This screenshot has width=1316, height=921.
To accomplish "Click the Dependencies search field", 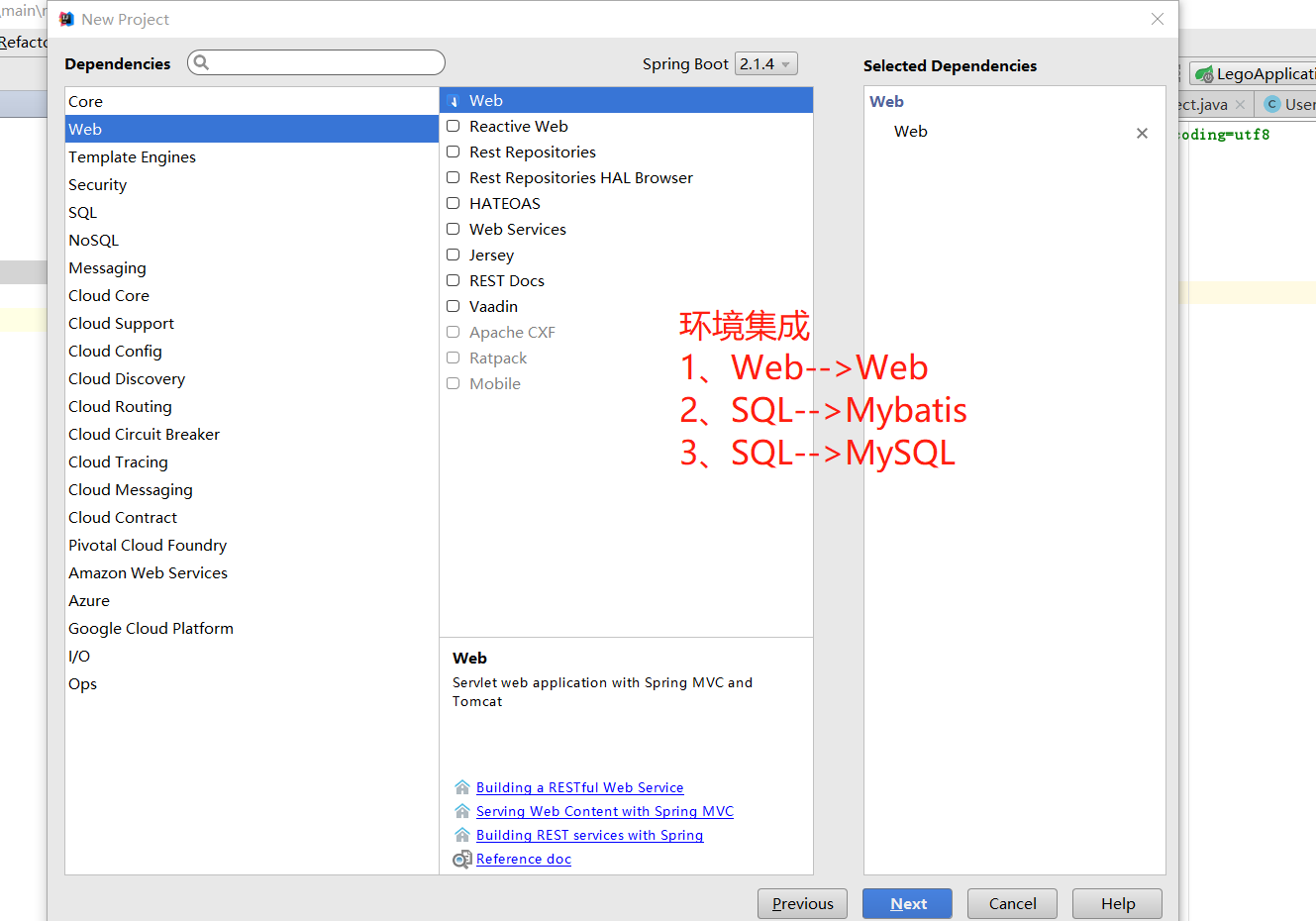I will pos(316,62).
